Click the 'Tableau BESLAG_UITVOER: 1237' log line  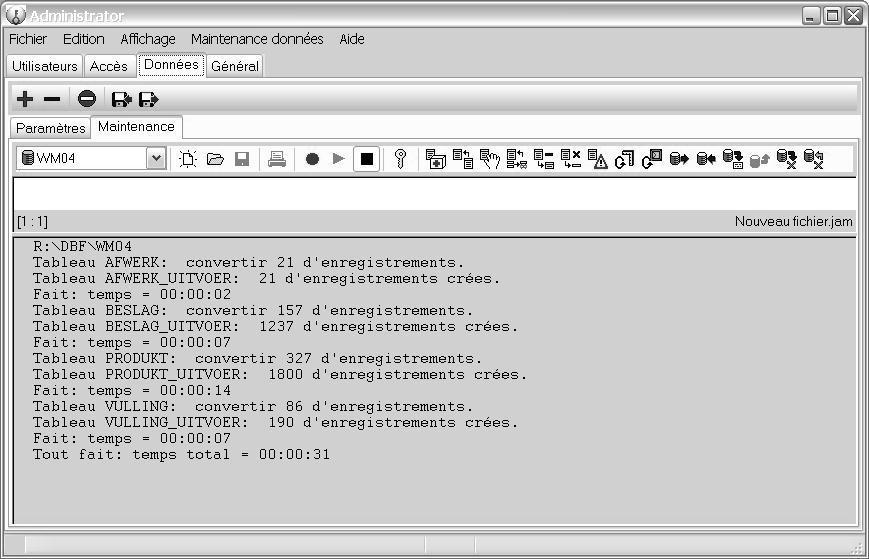point(275,327)
